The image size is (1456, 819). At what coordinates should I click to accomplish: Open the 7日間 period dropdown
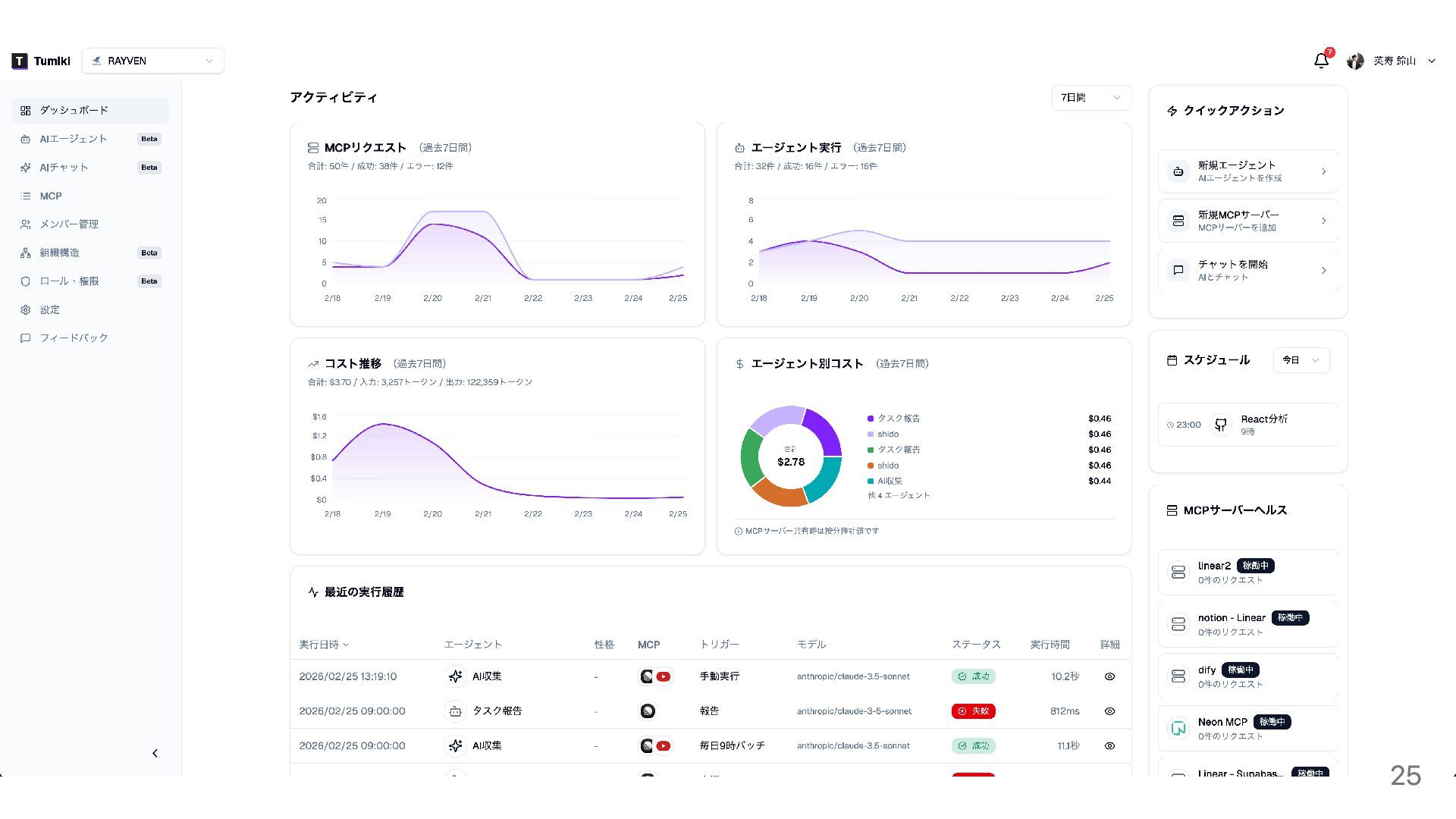click(1090, 97)
